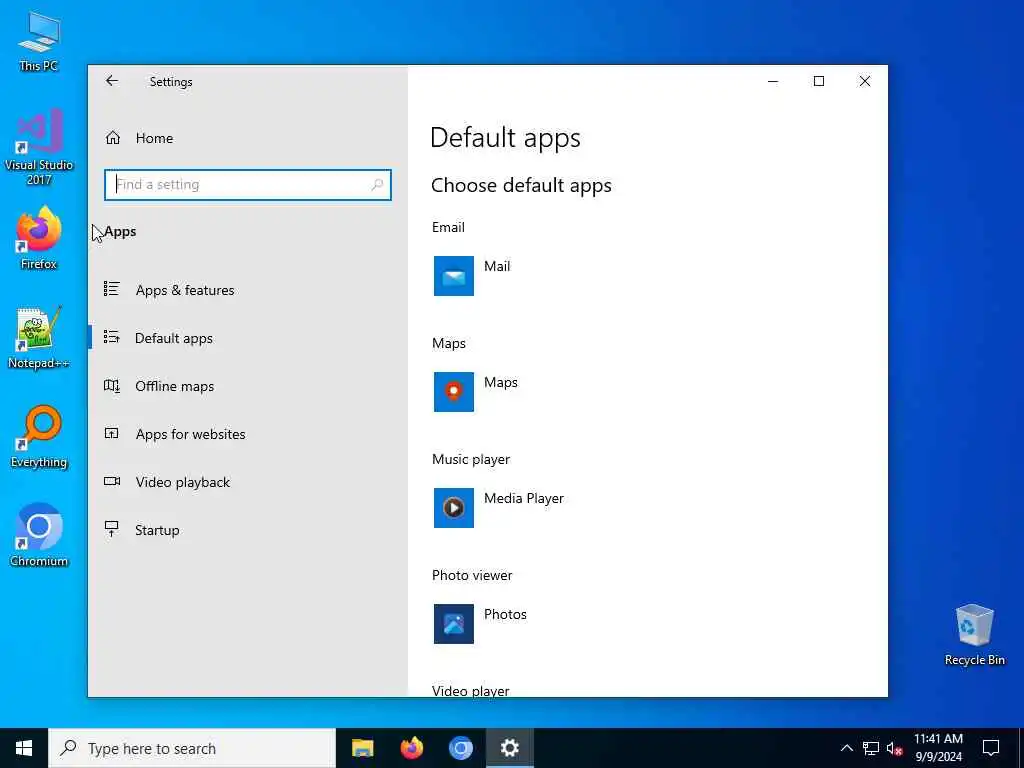Maximize the Settings window
The height and width of the screenshot is (768, 1024).
pos(819,81)
